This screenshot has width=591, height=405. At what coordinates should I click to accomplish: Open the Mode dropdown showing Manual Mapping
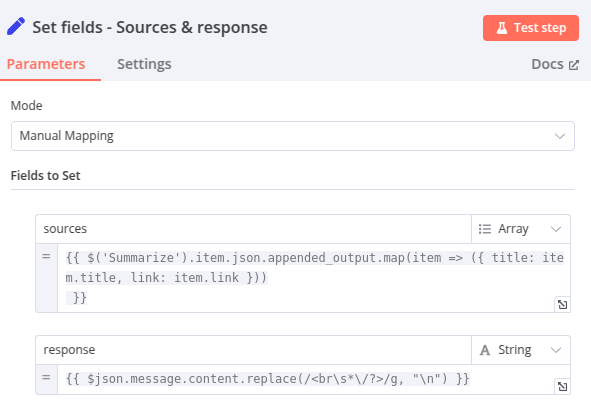point(293,136)
